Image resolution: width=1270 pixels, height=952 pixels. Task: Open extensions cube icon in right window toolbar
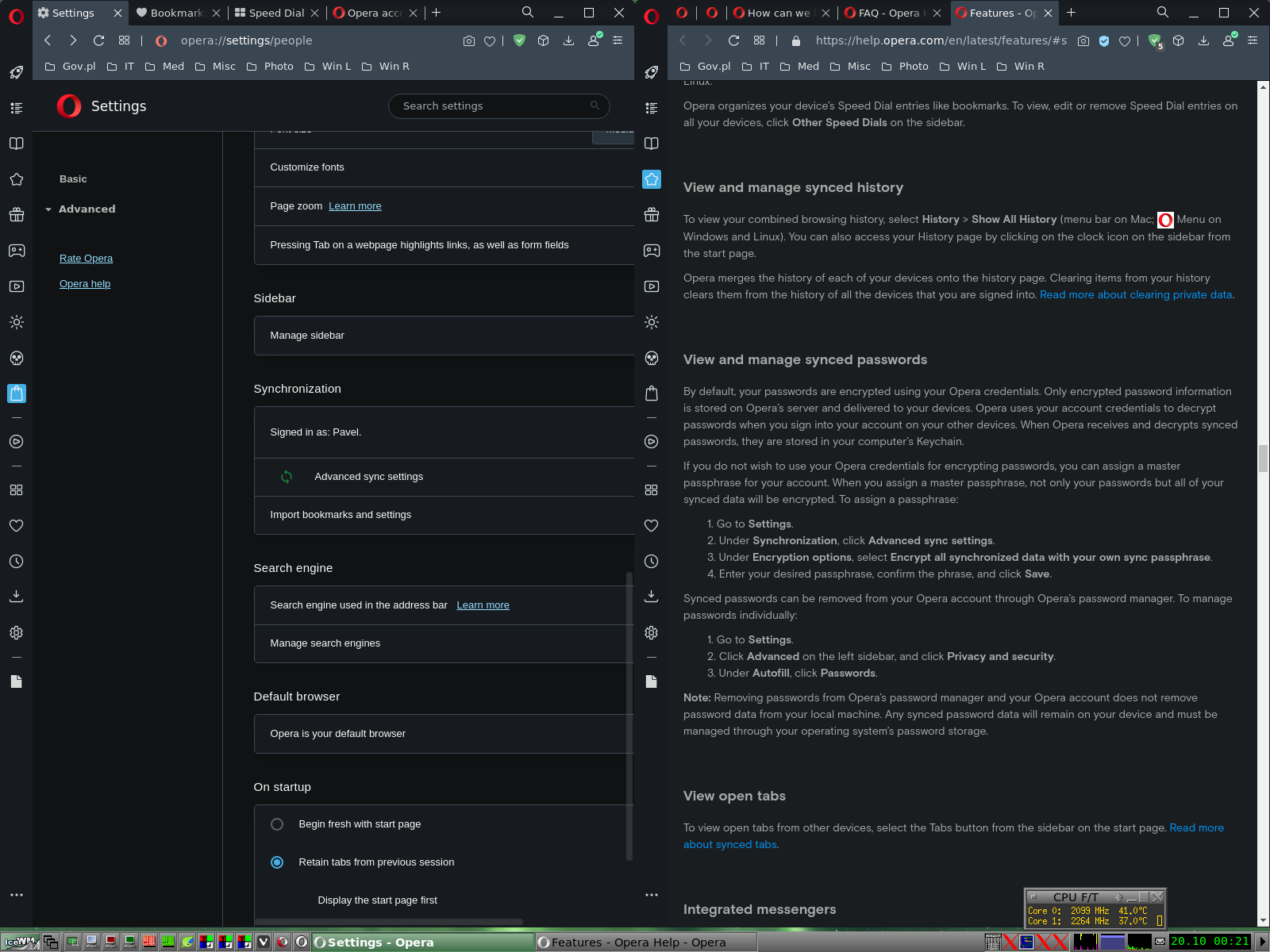pos(1179,40)
